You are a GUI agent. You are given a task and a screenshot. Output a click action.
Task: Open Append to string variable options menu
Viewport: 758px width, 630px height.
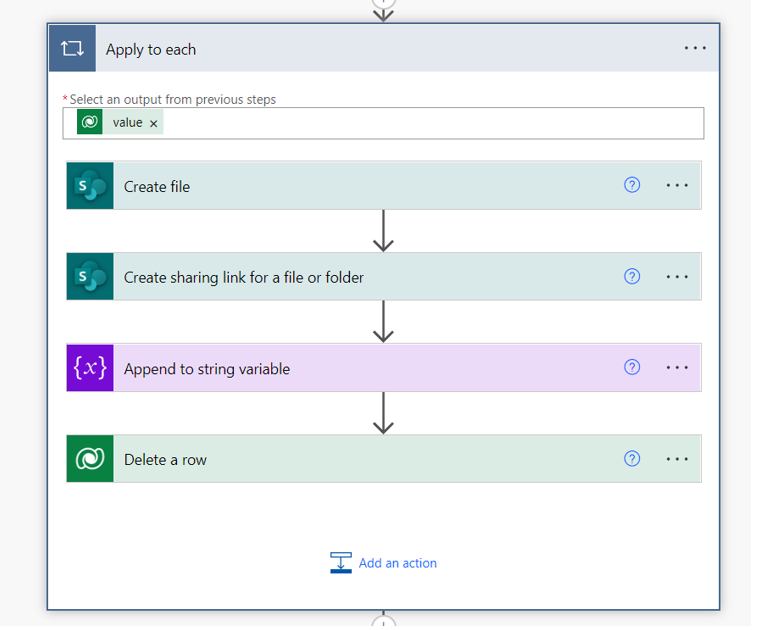(677, 368)
